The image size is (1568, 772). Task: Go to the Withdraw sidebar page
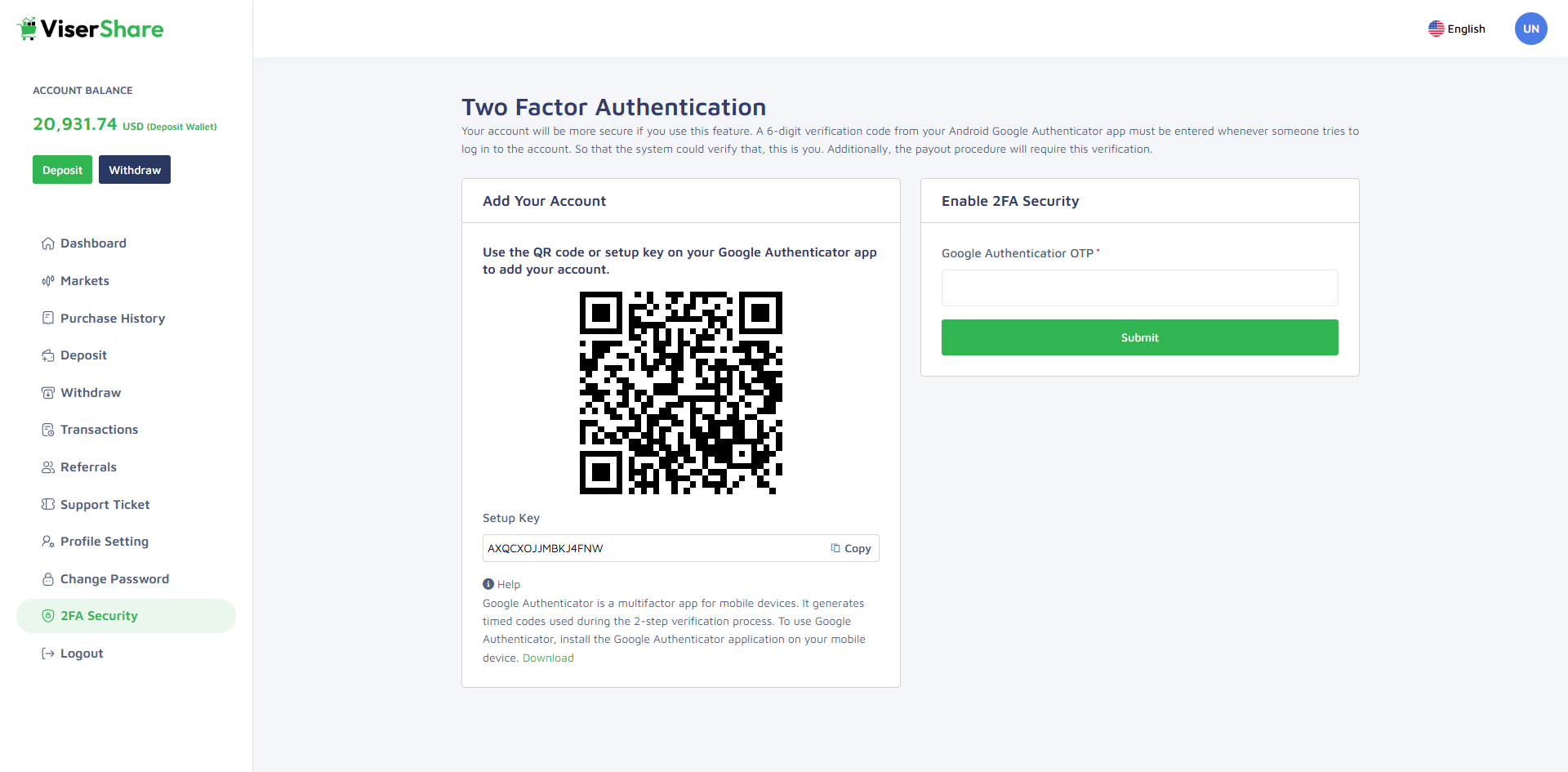tap(90, 393)
